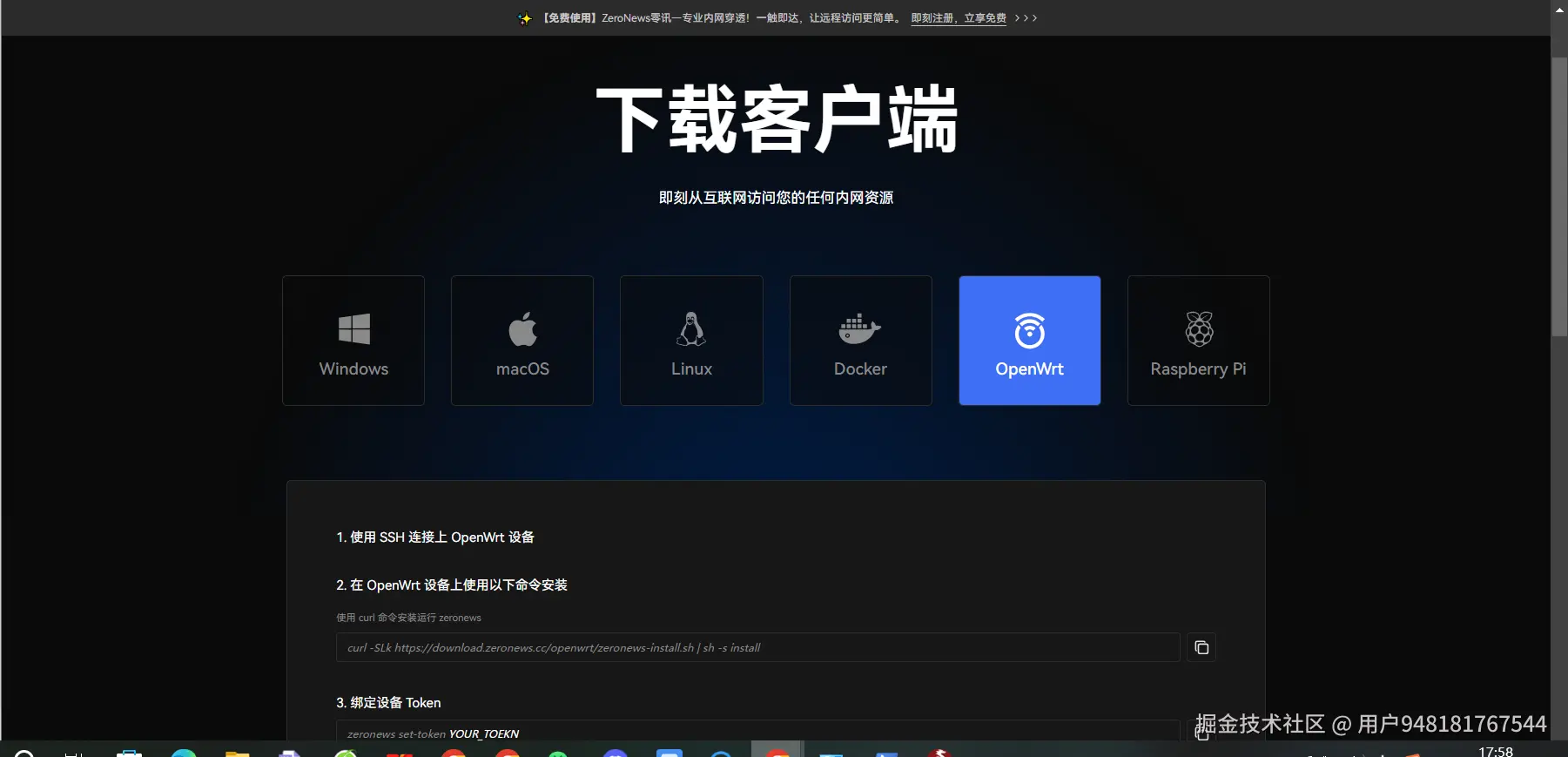
Task: Click the 使用 curl 命令安装运行 zeronews hint
Action: tap(408, 618)
